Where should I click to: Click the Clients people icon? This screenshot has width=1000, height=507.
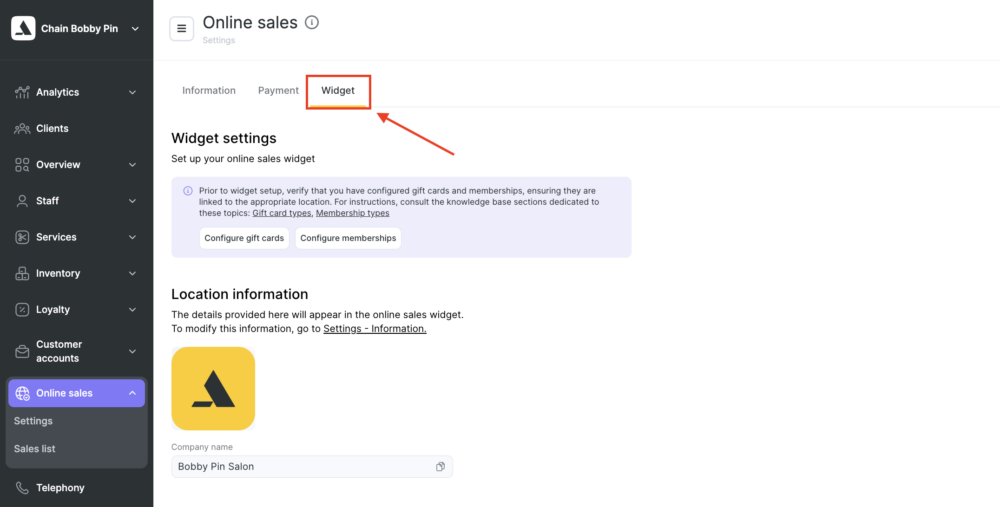(22, 129)
